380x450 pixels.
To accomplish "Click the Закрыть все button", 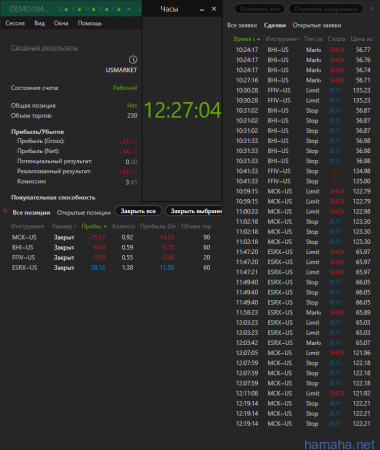I will [x=138, y=211].
